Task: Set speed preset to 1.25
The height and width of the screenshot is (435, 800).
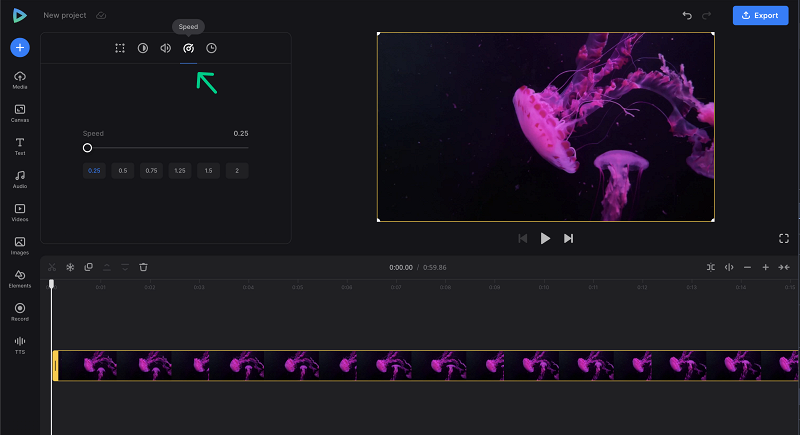Action: [x=180, y=171]
